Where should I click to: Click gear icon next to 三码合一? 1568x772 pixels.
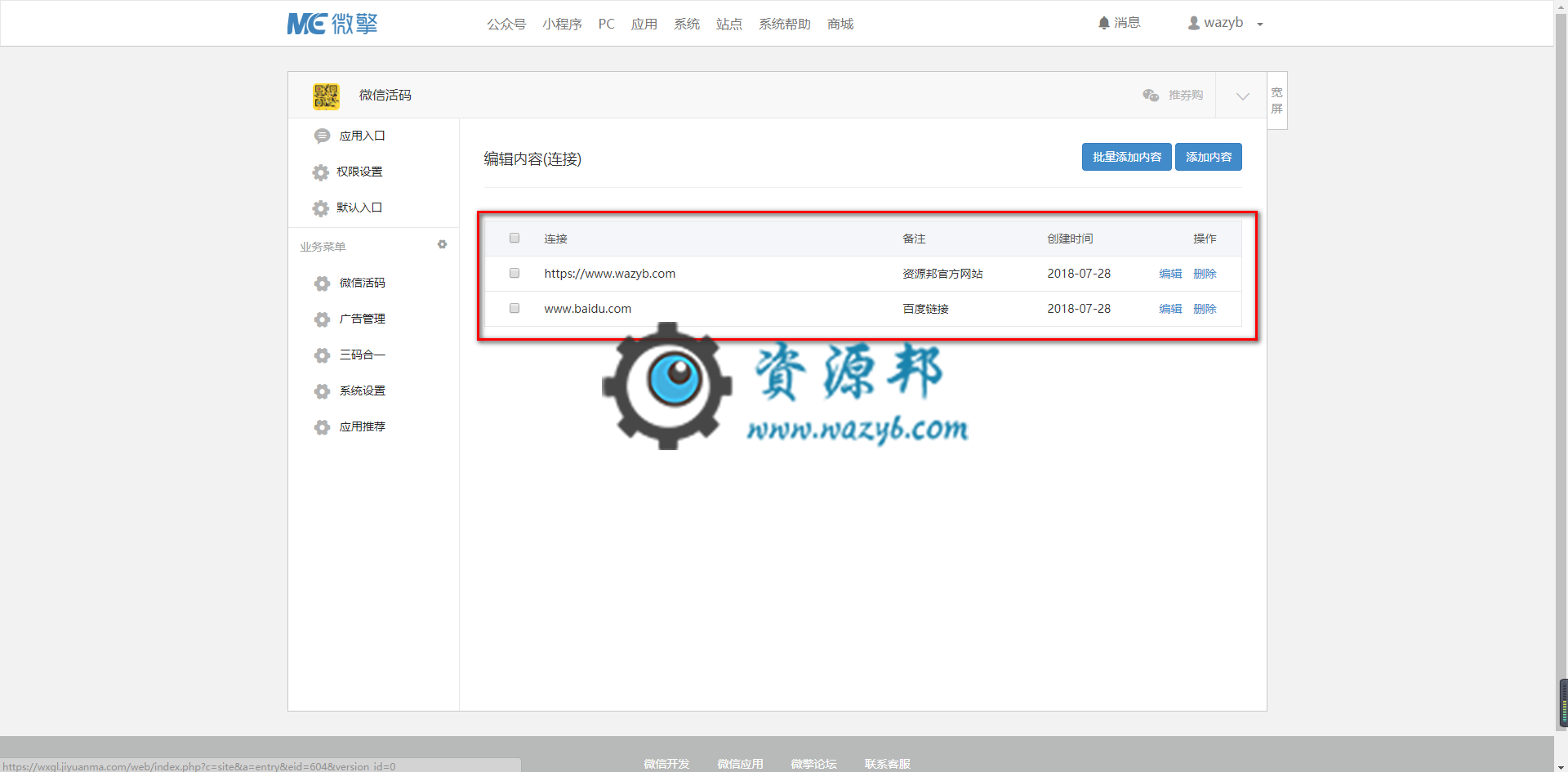[x=322, y=355]
